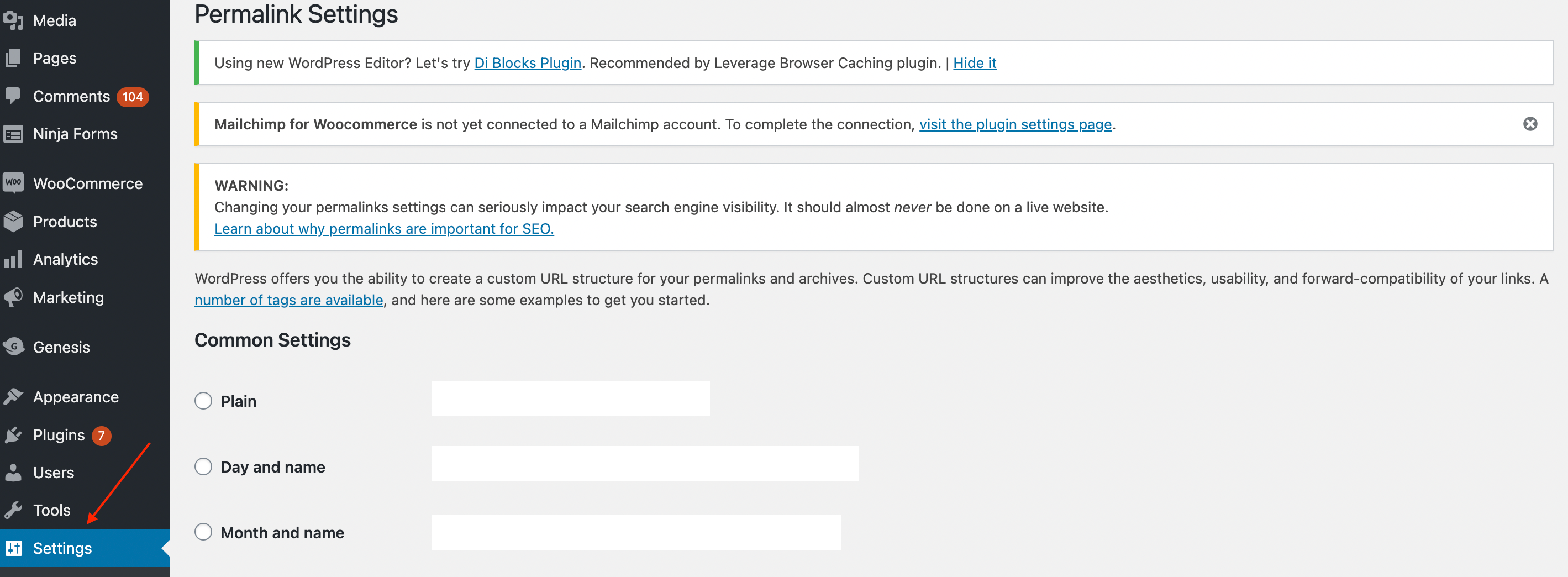This screenshot has width=1568, height=577.
Task: Dismiss the Mailchimp notice with X icon
Action: pos(1530,124)
